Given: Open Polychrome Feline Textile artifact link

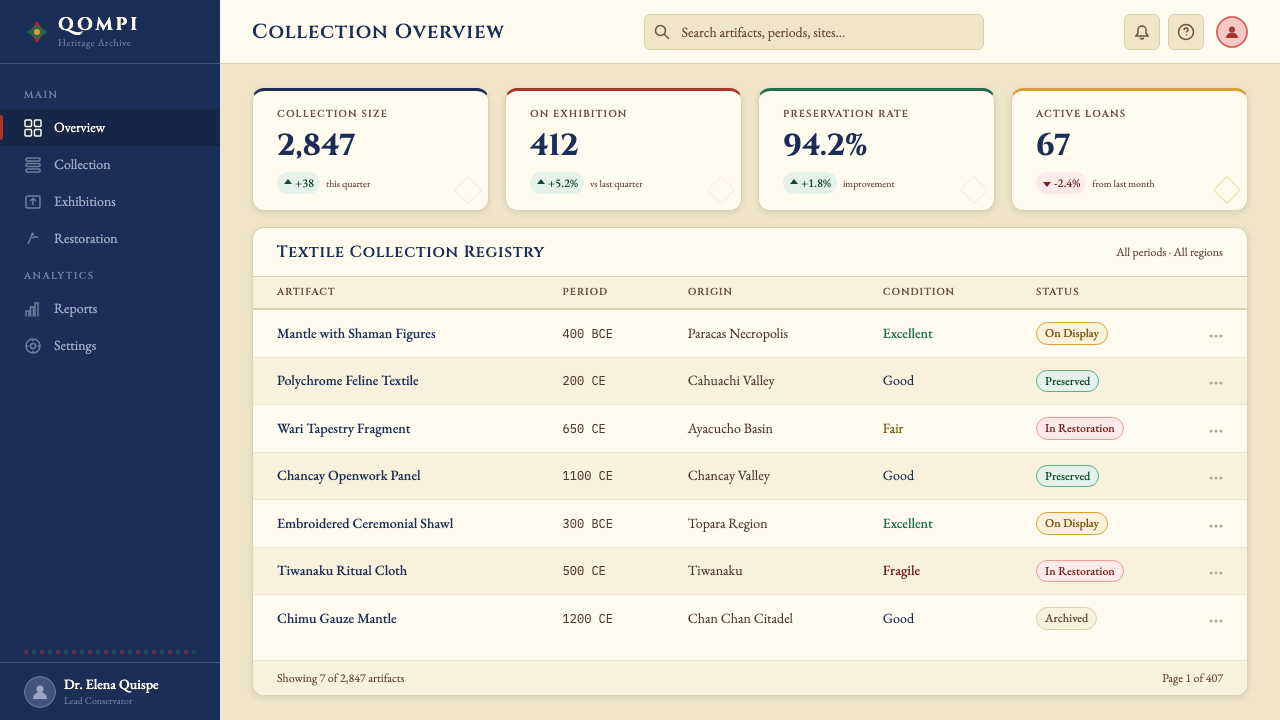Looking at the screenshot, I should 347,381.
